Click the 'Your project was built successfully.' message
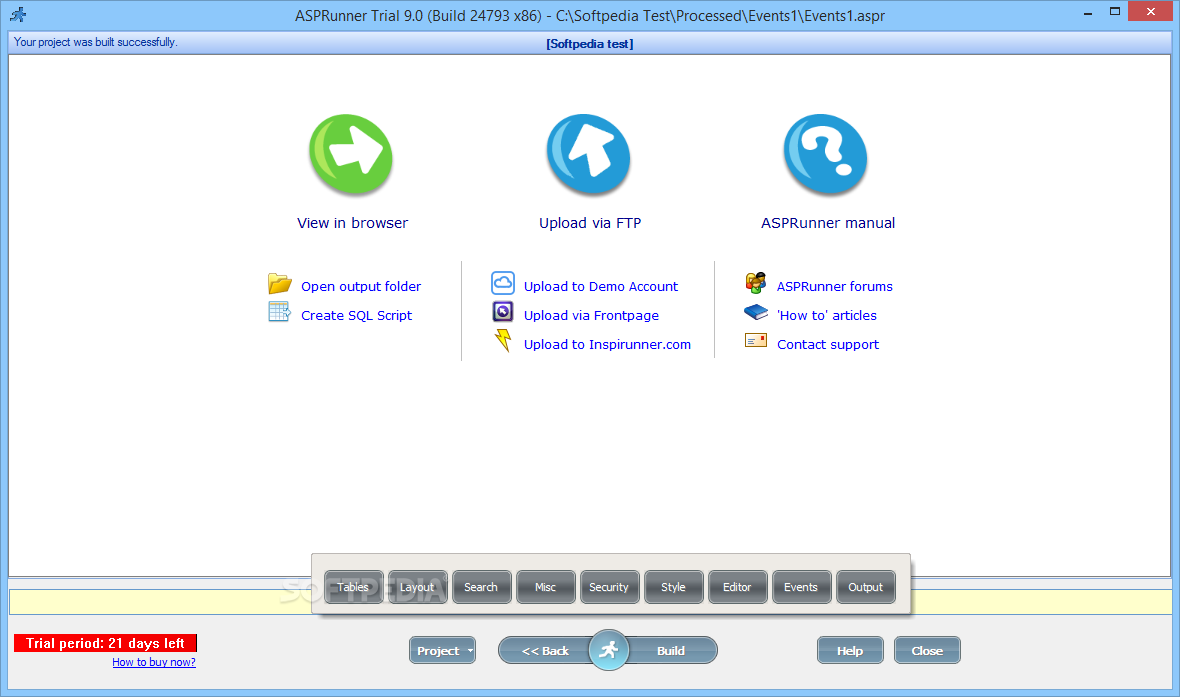 coord(96,42)
